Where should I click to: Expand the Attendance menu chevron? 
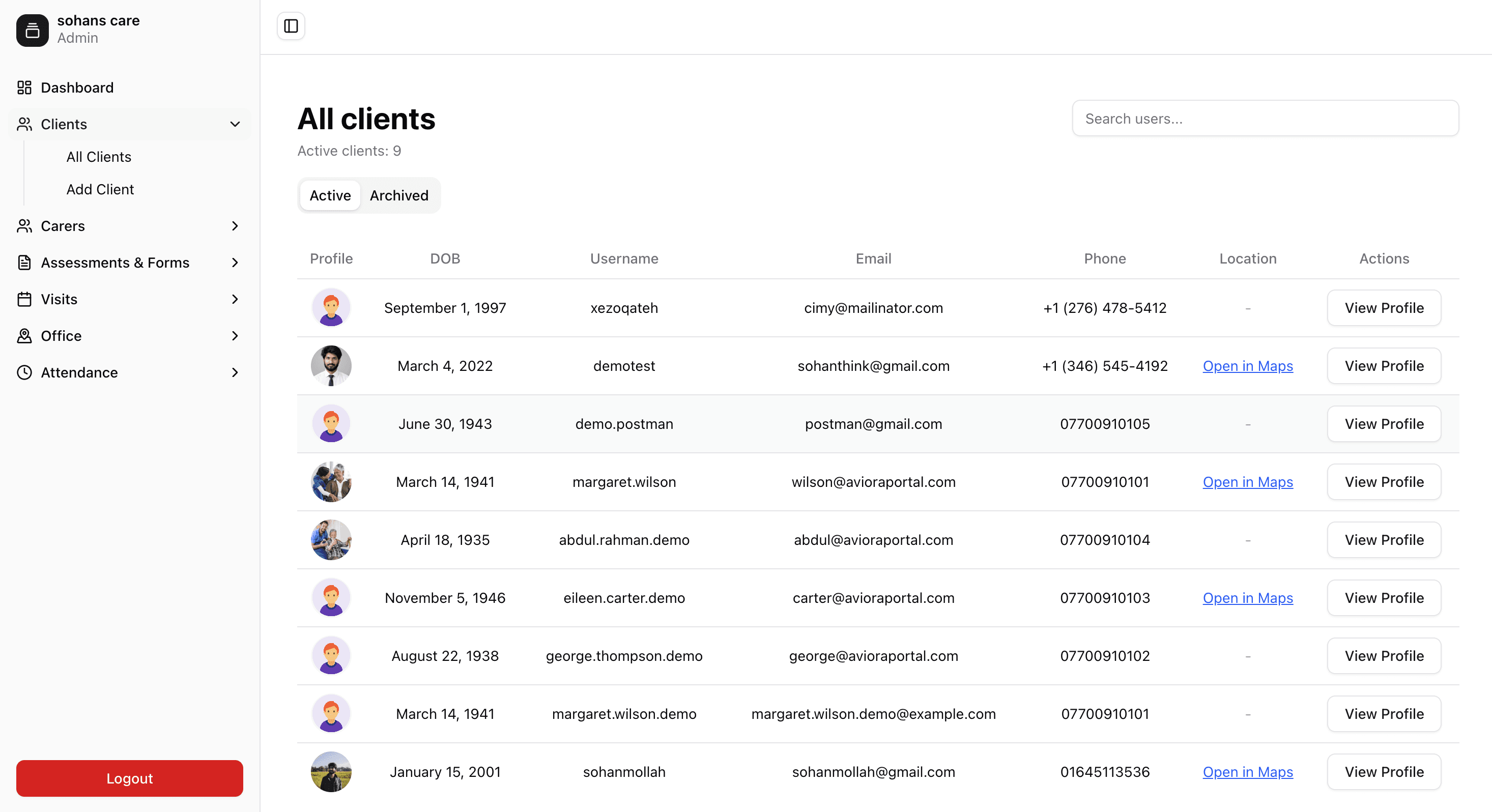pyautogui.click(x=235, y=372)
